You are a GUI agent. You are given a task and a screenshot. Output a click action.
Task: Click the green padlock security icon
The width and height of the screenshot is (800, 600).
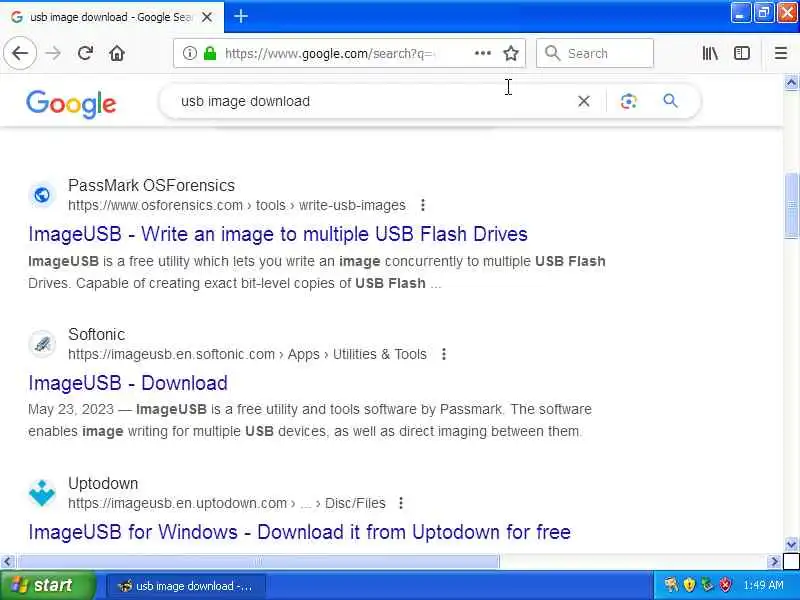point(210,53)
